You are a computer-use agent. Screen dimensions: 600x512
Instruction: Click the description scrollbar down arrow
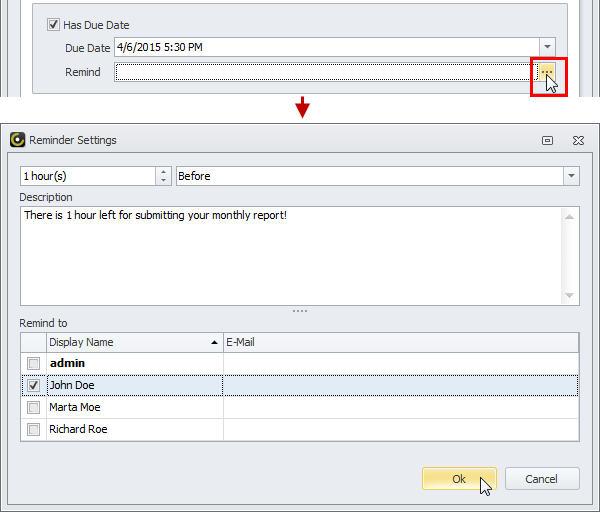tap(569, 295)
